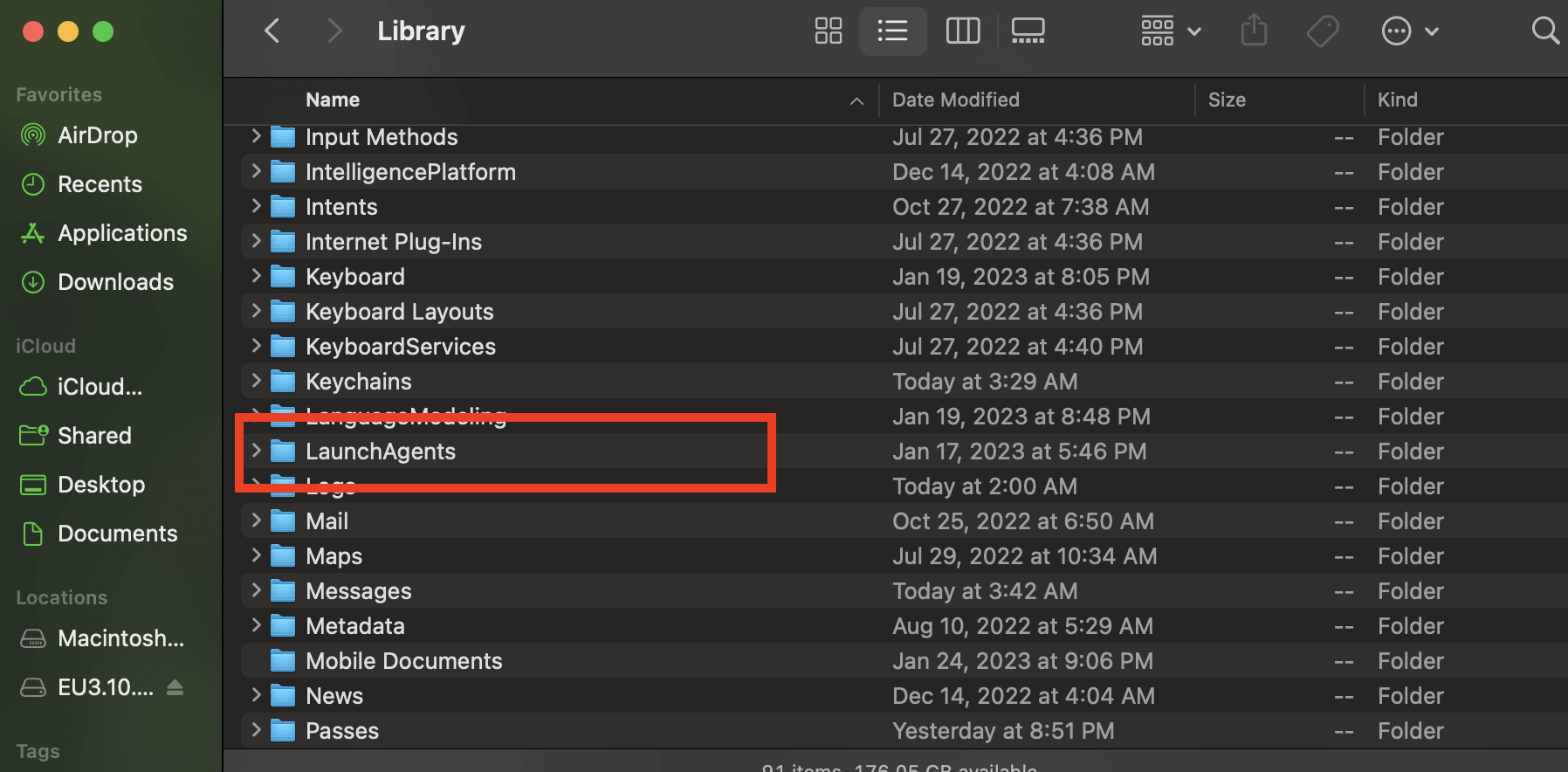1568x772 pixels.
Task: Expand the LaunchAgents folder
Action: [256, 451]
